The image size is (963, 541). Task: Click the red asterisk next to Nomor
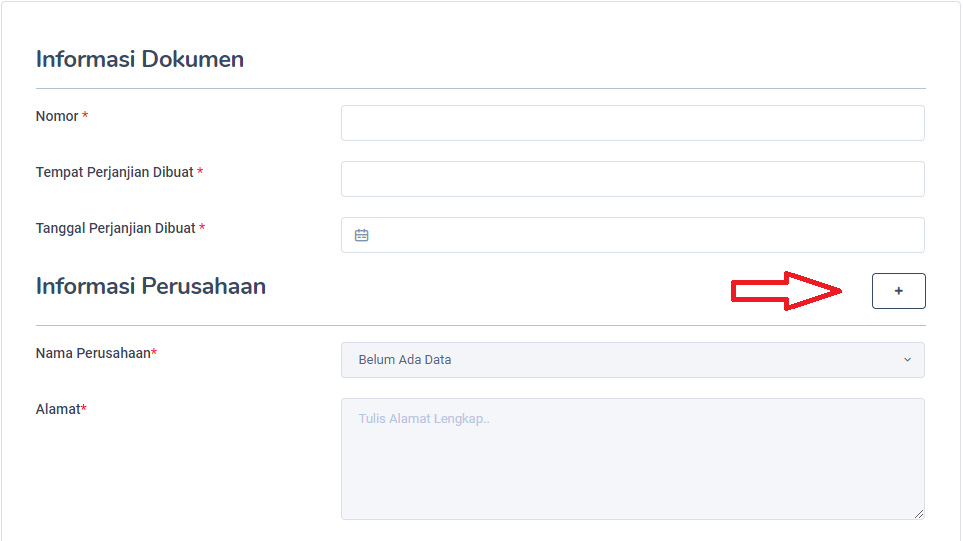point(85,117)
